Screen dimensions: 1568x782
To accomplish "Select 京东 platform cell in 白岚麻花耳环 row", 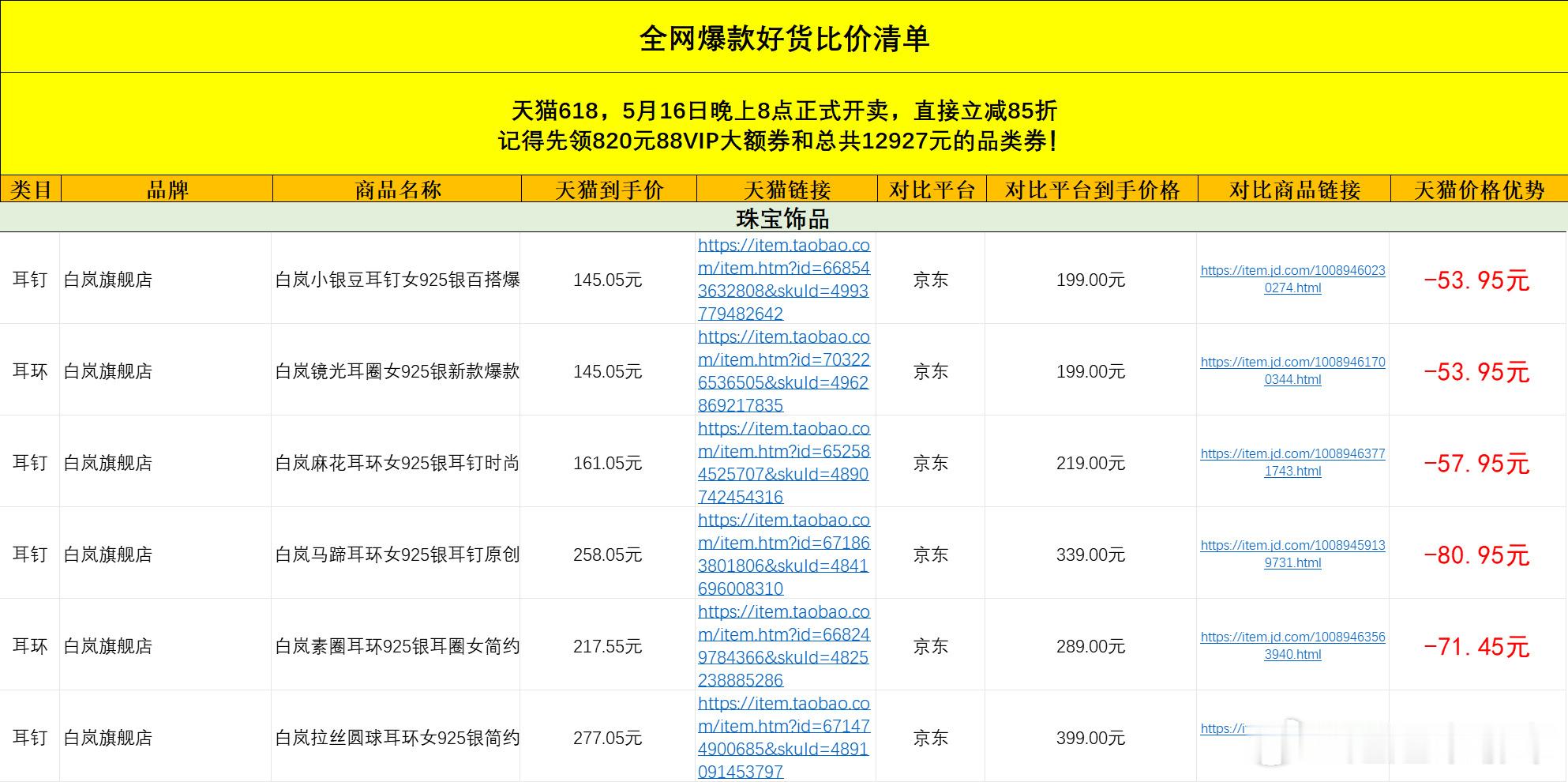I will 931,463.
